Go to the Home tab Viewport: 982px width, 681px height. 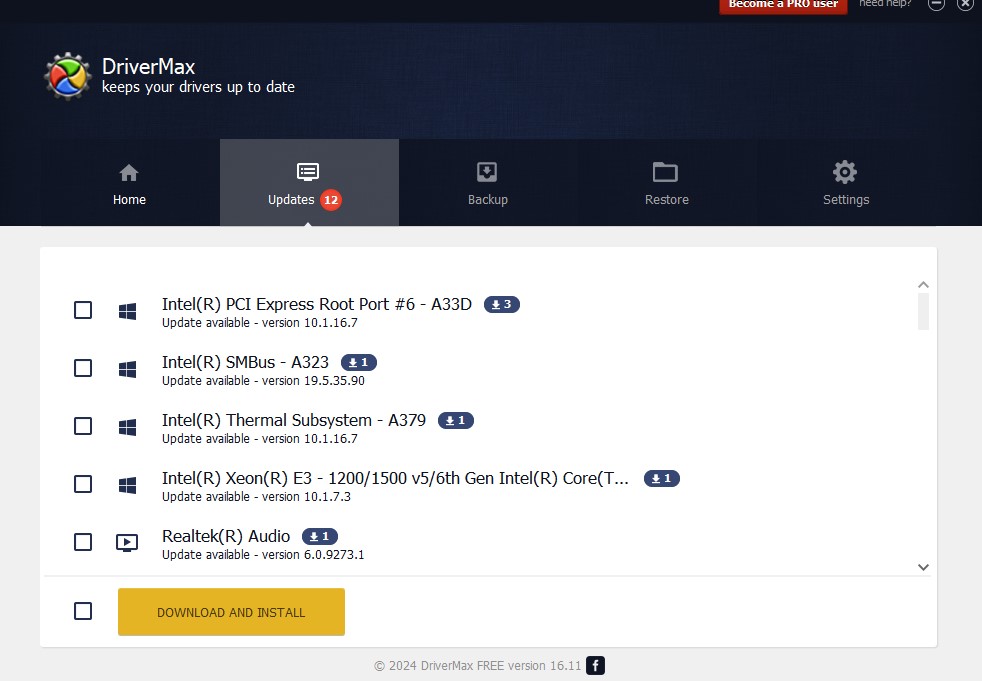pyautogui.click(x=130, y=182)
